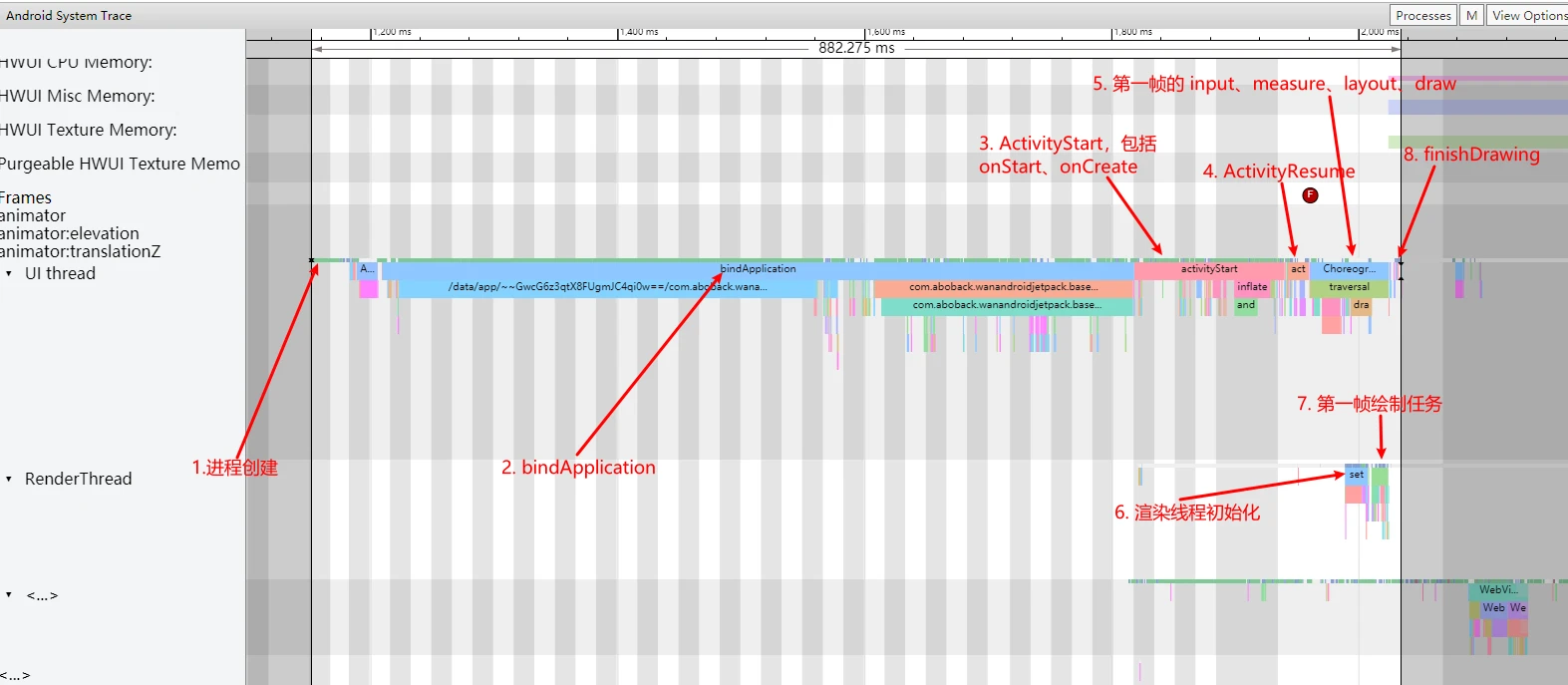Select the activityStart slice
Screen dimensions: 1568x685
[x=1208, y=269]
